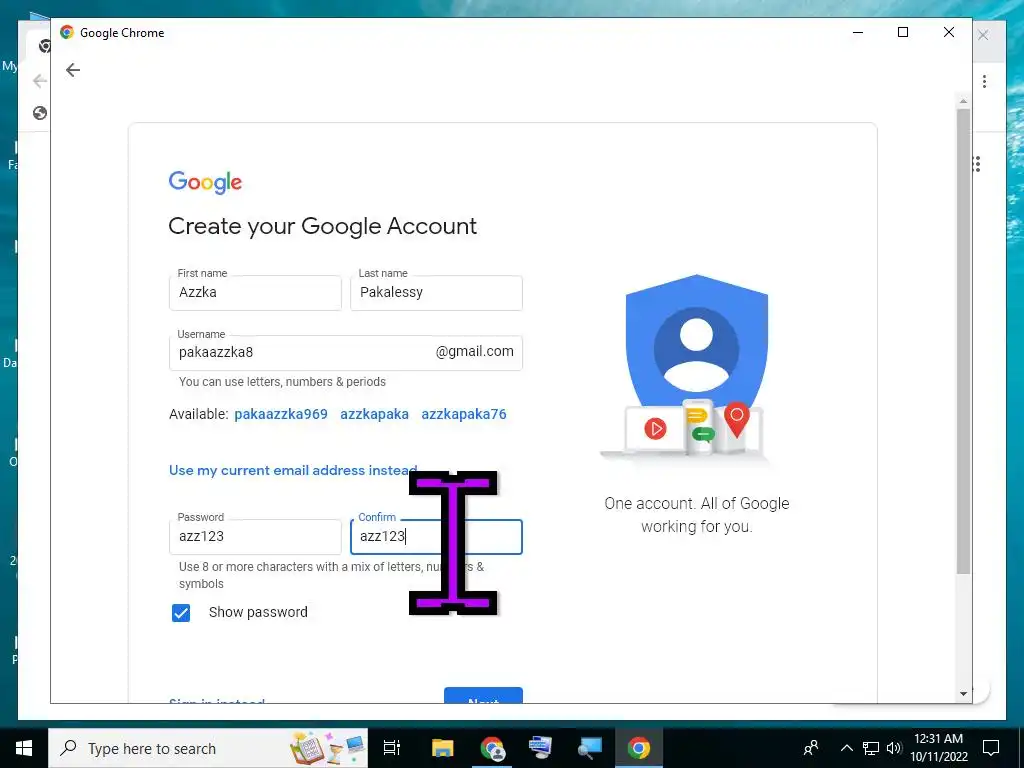Open File Explorer from the taskbar
The image size is (1024, 768).
pos(442,748)
